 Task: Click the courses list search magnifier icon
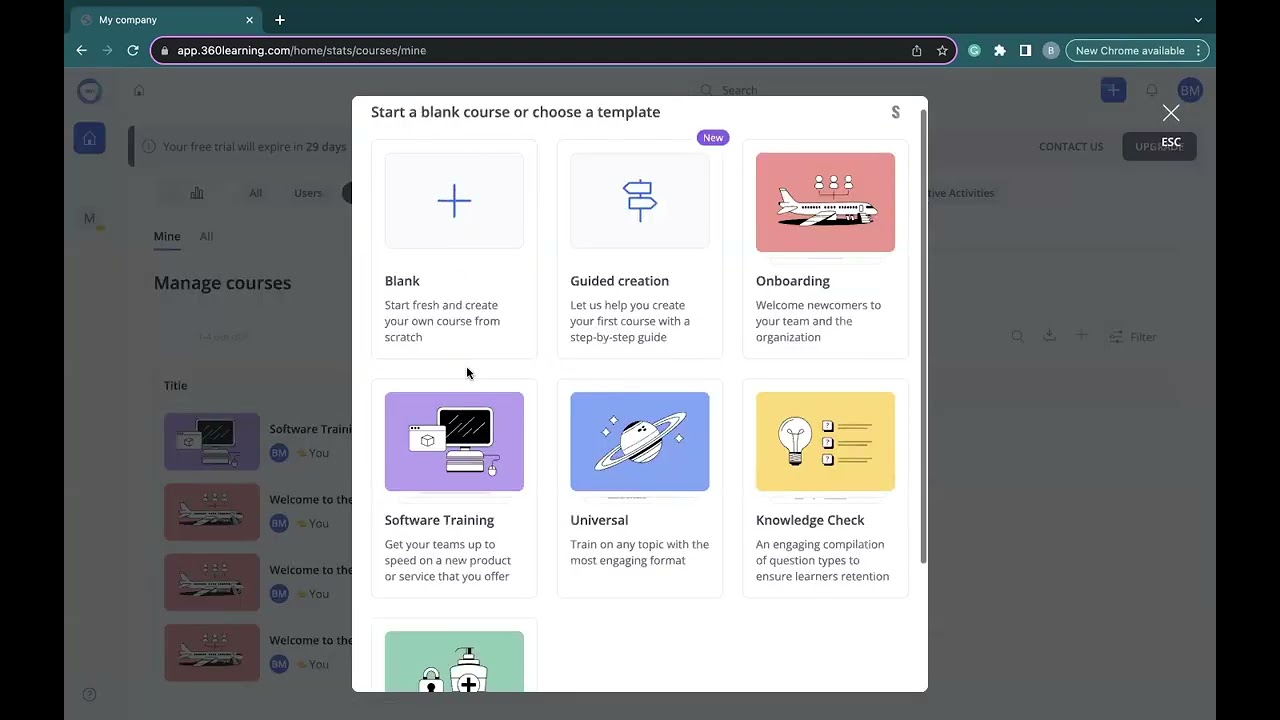click(1017, 336)
